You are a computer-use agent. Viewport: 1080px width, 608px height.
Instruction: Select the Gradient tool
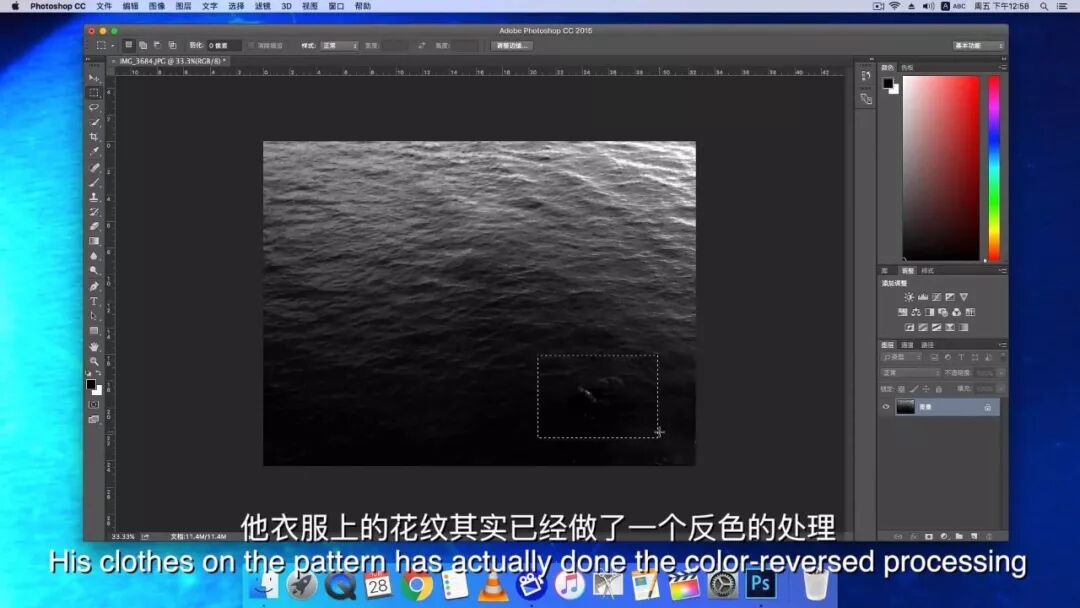click(94, 241)
